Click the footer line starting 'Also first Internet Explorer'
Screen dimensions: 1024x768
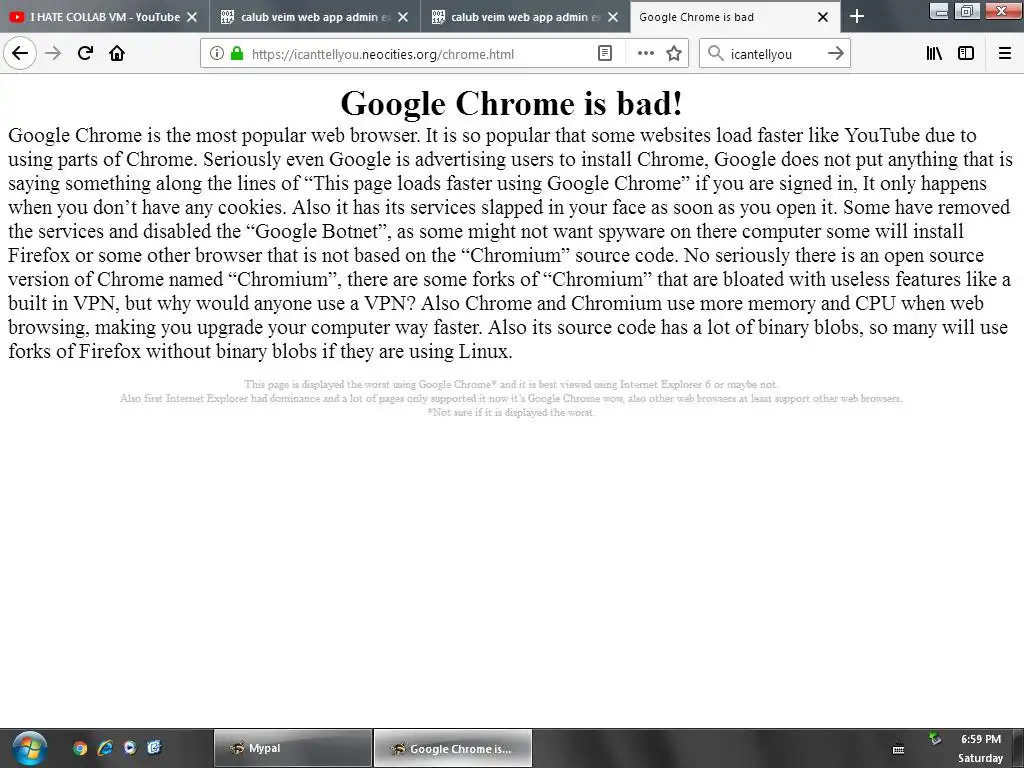[x=511, y=398]
